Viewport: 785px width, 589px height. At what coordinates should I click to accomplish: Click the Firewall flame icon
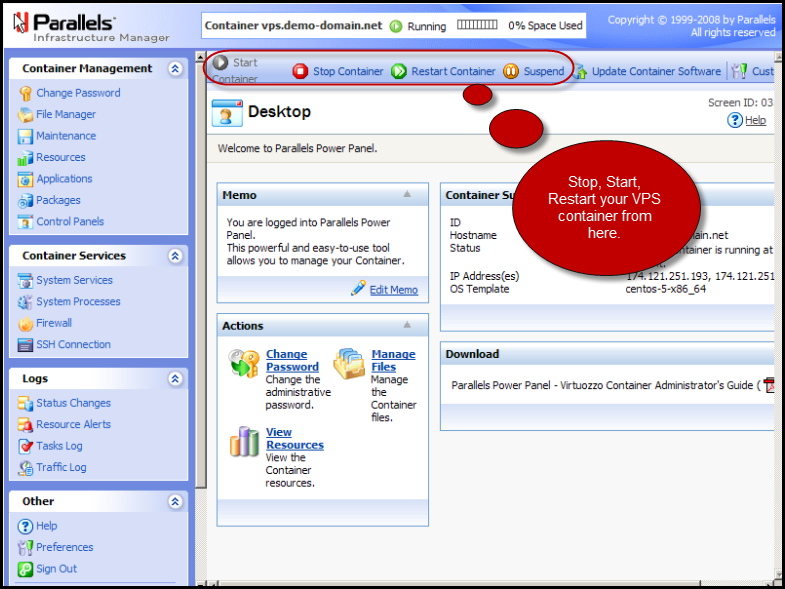[x=25, y=324]
